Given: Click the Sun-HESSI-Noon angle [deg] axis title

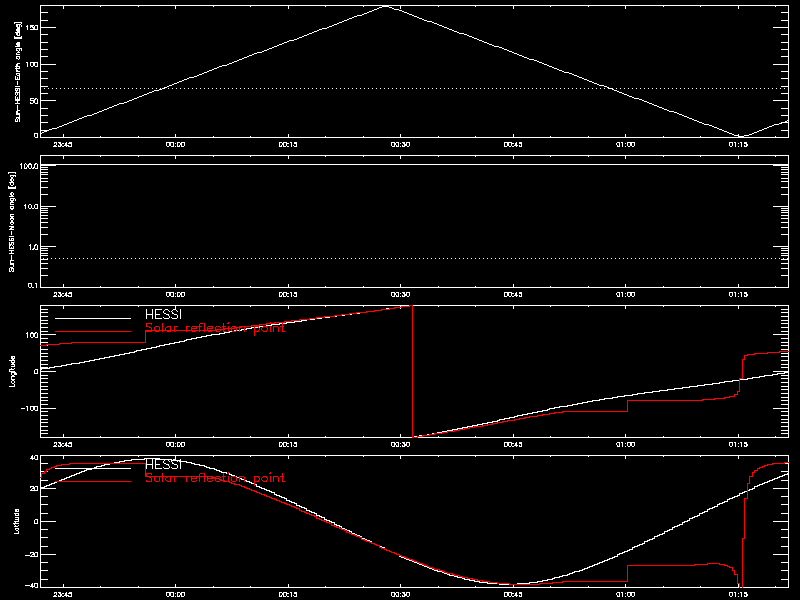Looking at the screenshot, I should coord(13,221).
